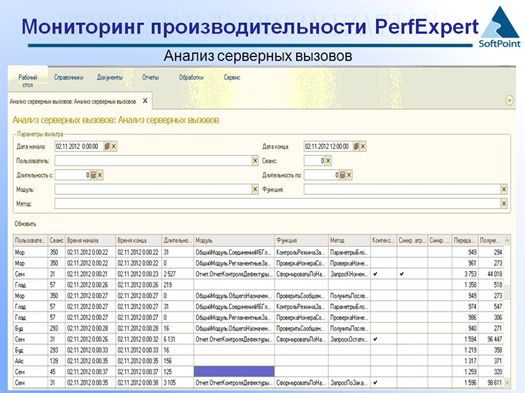The image size is (525, 393).
Task: Click the Обновить button
Action: click(x=25, y=224)
